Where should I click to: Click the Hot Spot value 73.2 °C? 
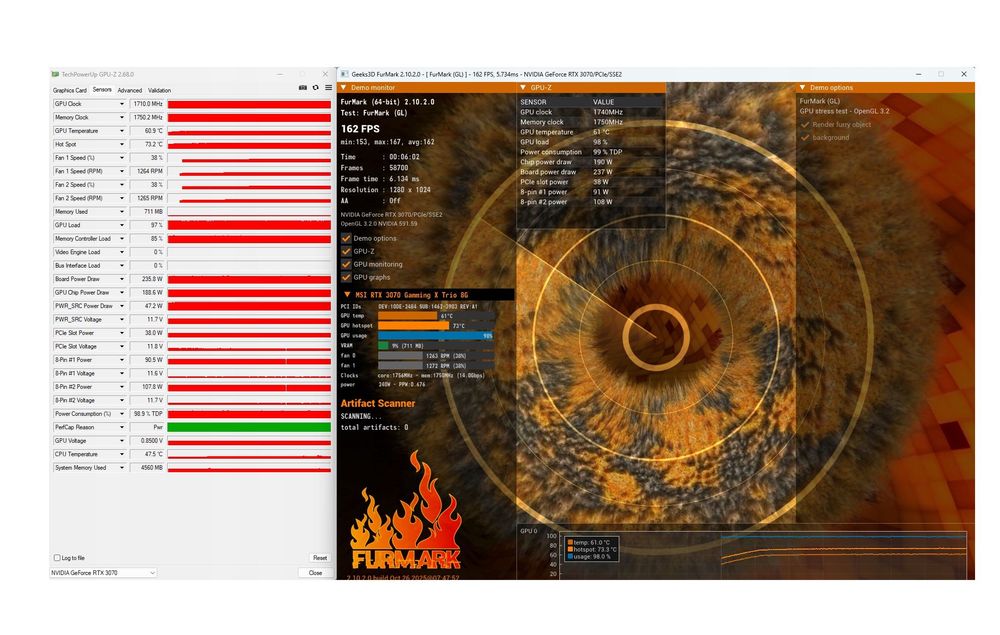[147, 144]
